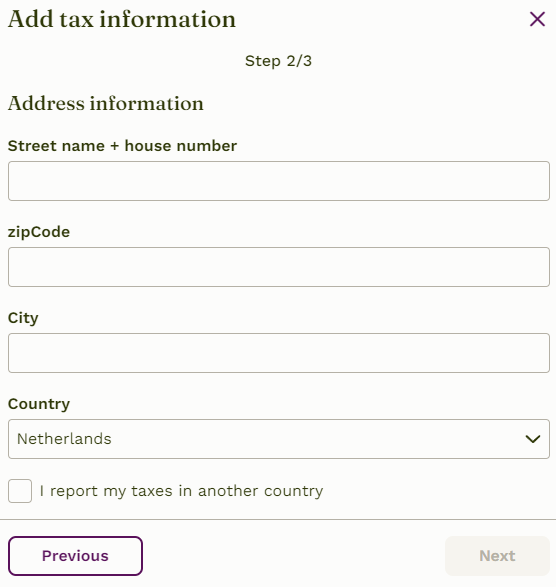Click the Street name + house number field
556x587 pixels.
point(279,181)
